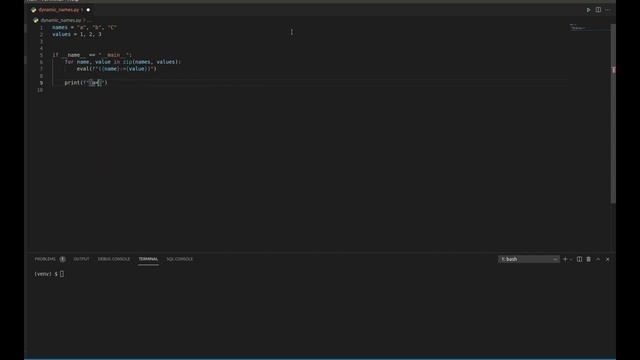This screenshot has height=360, width=640.
Task: Click the if __name__ == "__main__" line
Action: (92, 55)
